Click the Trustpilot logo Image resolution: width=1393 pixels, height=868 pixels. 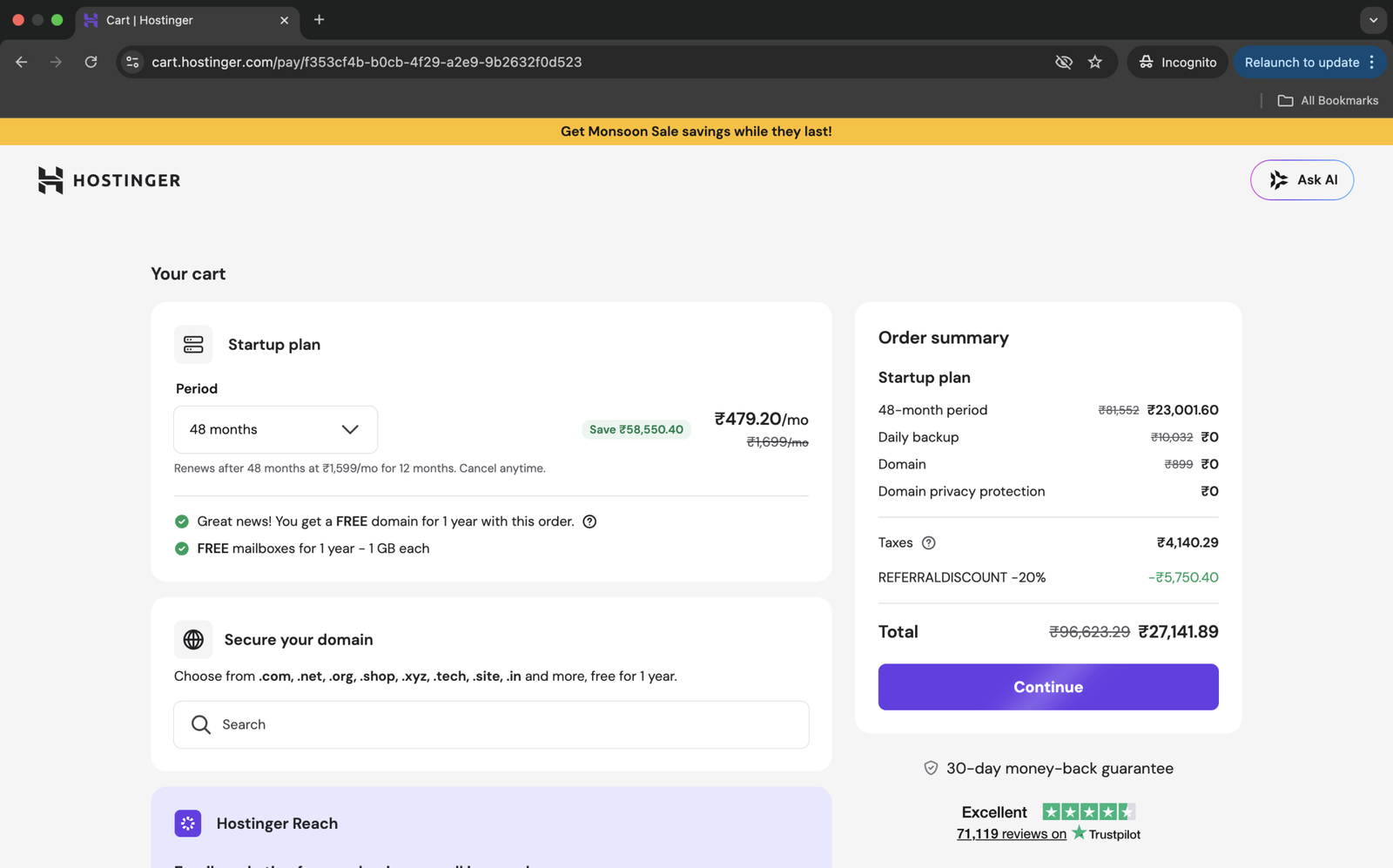(1106, 834)
